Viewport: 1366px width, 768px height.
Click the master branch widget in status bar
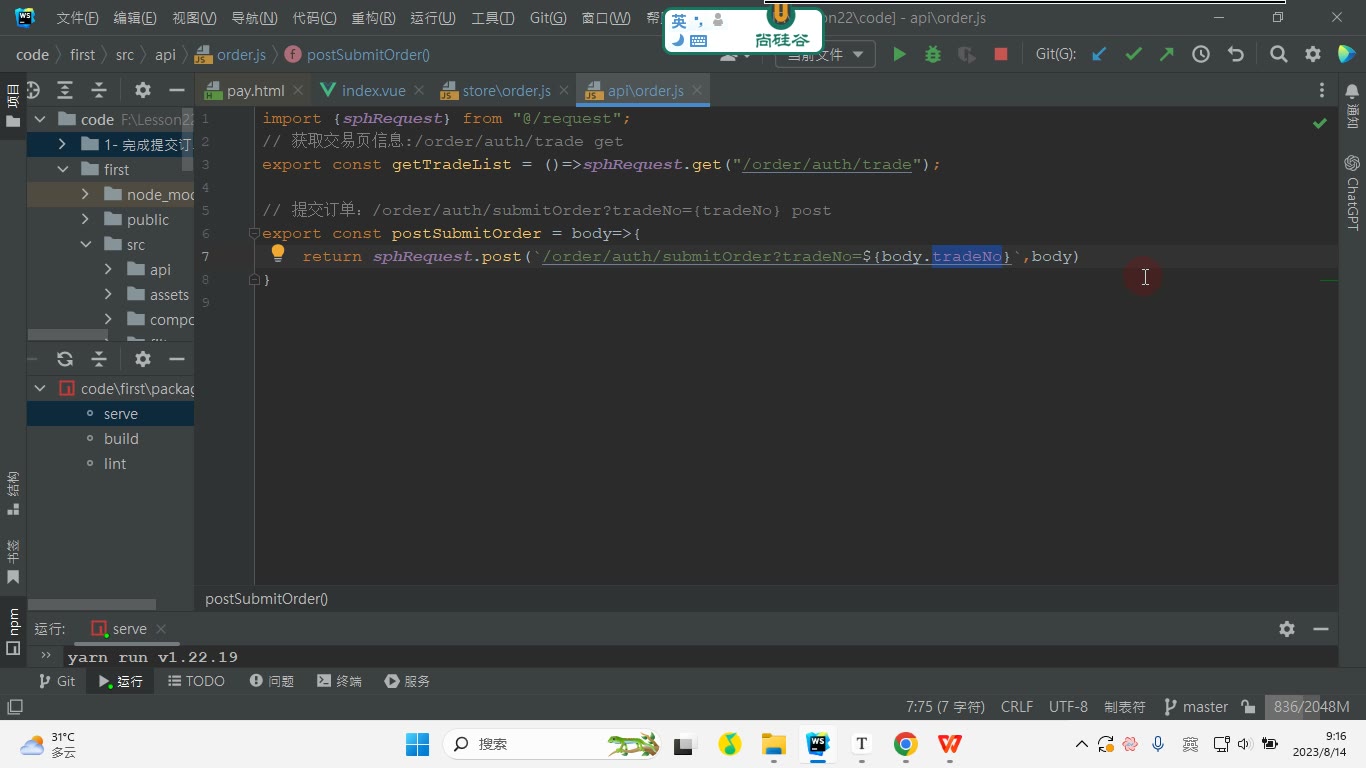[1196, 707]
